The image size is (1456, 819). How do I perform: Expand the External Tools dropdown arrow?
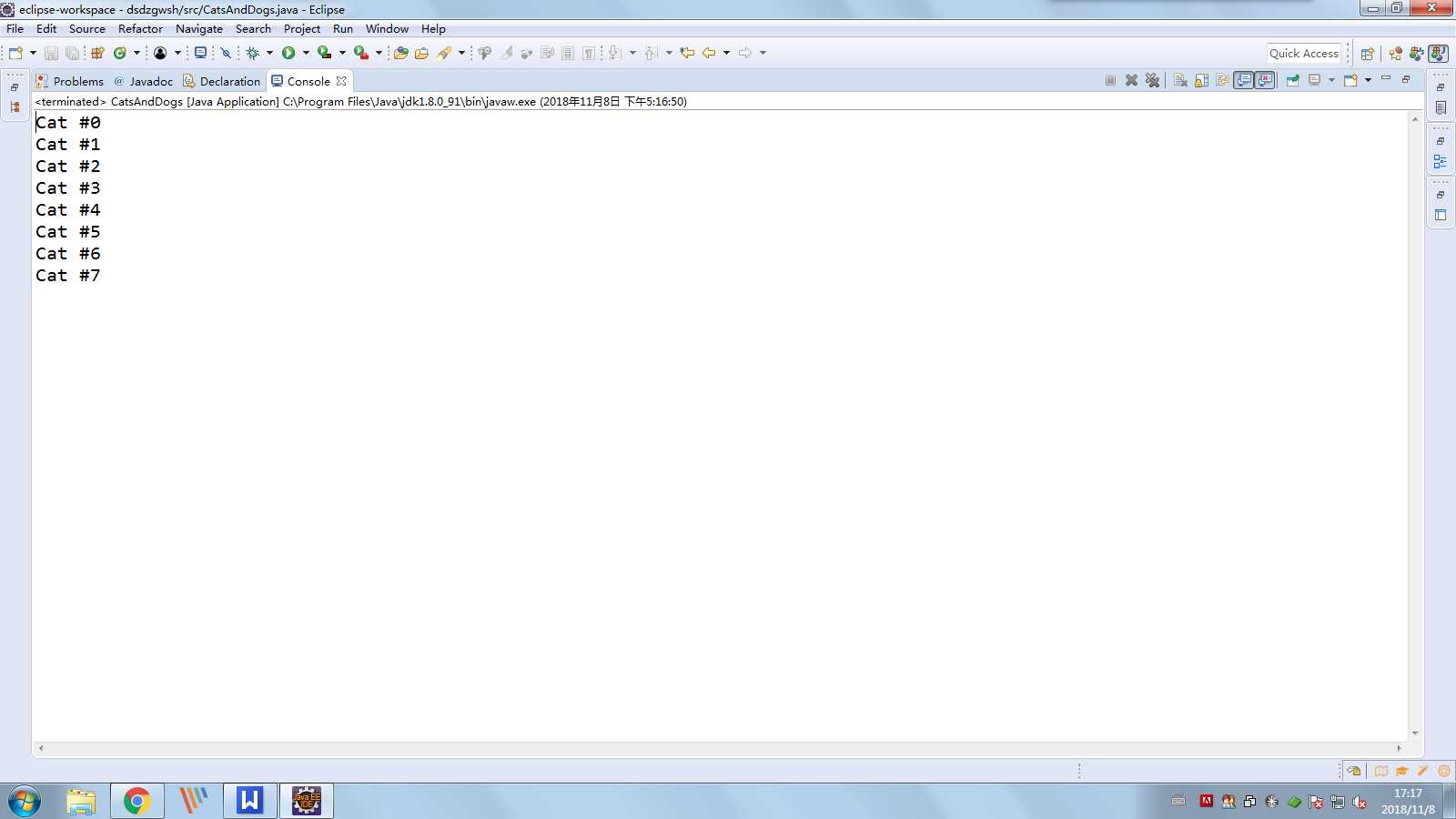coord(379,53)
